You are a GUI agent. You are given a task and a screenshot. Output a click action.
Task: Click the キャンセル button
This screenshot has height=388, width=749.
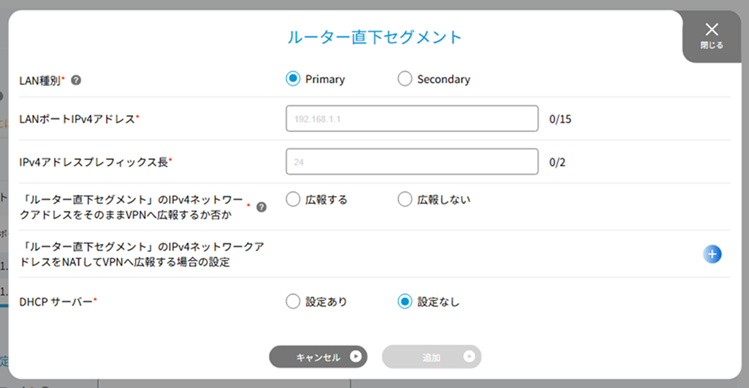tap(318, 357)
